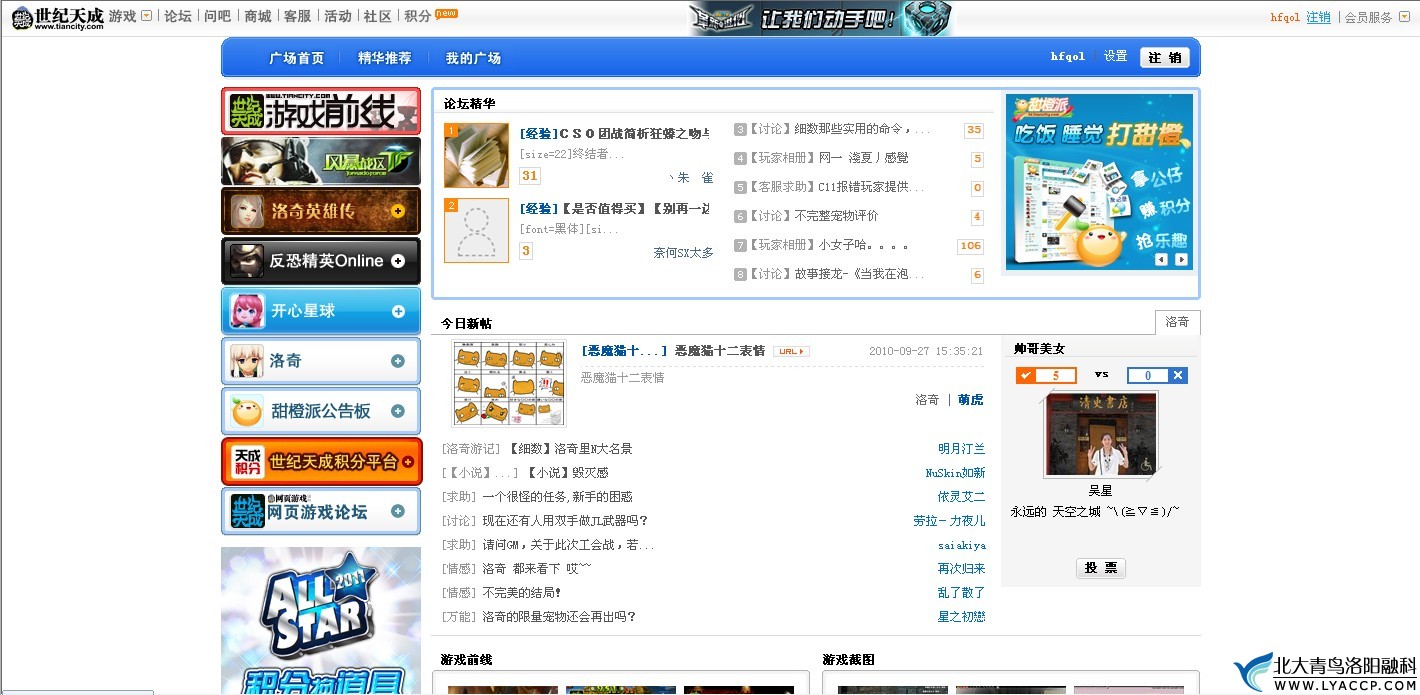Click reply count 106 badge
Viewport: 1420px width, 695px height.
[x=970, y=246]
